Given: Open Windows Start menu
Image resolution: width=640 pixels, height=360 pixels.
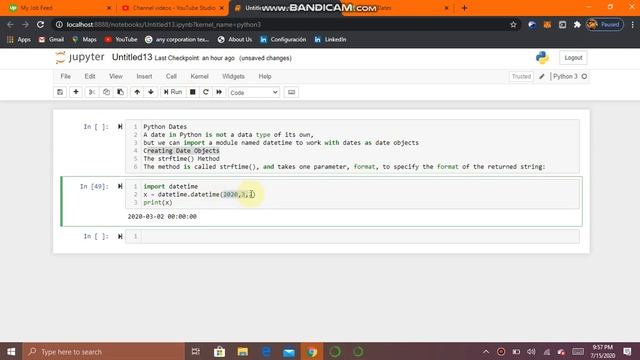Looking at the screenshot, I should coord(11,351).
